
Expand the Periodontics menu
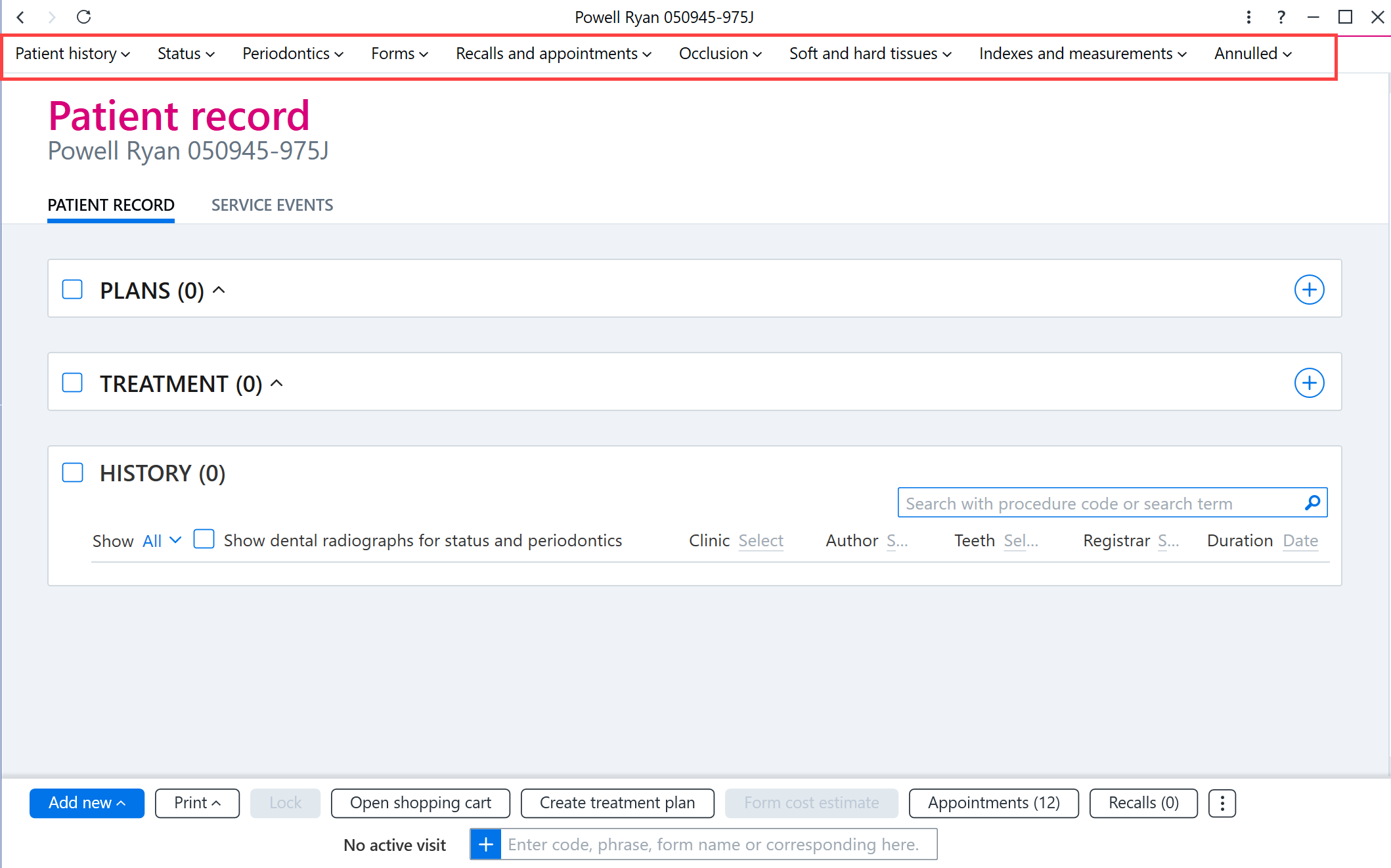click(x=293, y=54)
